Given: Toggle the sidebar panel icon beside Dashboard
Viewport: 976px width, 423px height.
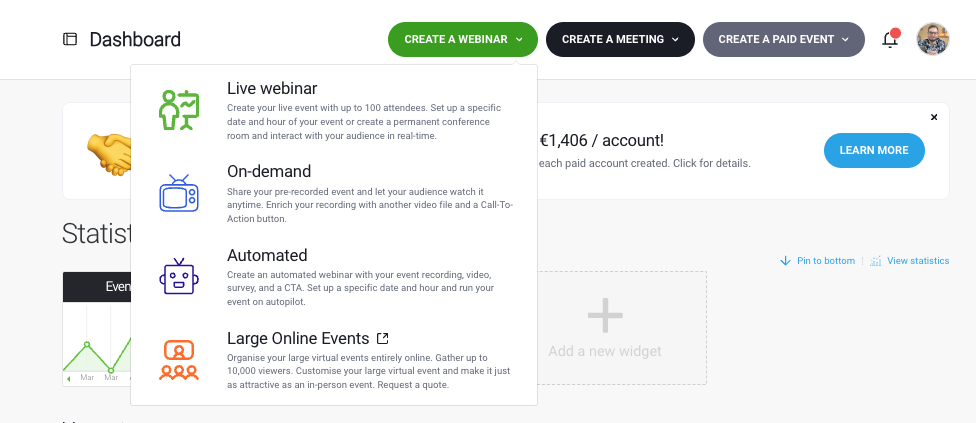Looking at the screenshot, I should [70, 40].
